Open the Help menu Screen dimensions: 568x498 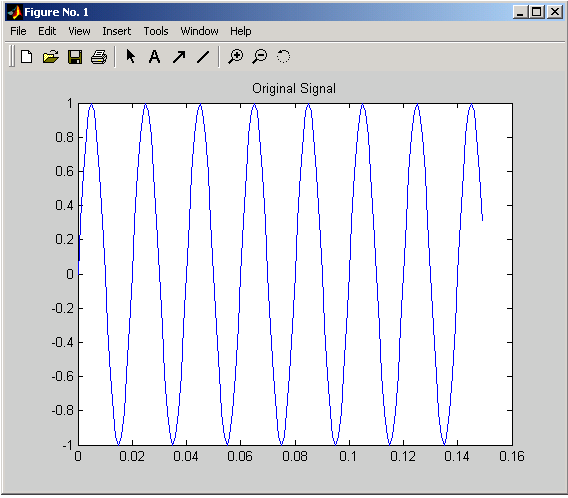241,31
